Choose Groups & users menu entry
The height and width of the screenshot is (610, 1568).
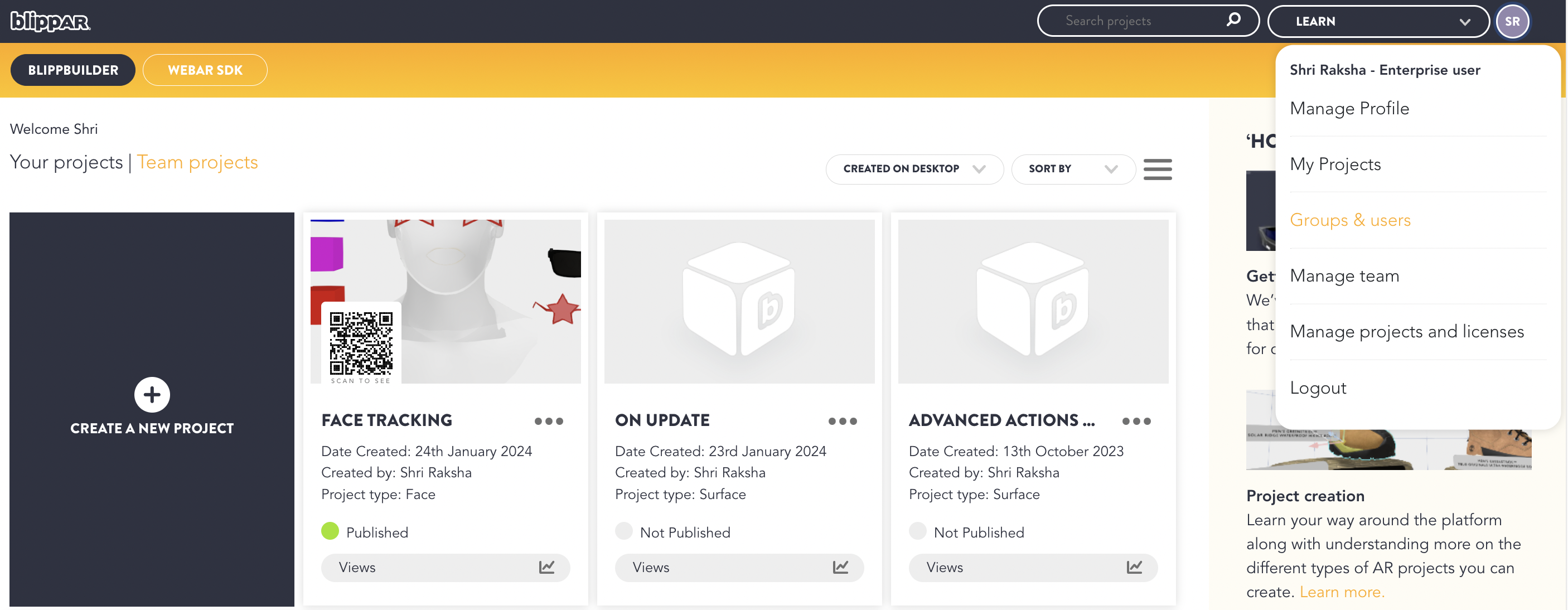tap(1349, 220)
